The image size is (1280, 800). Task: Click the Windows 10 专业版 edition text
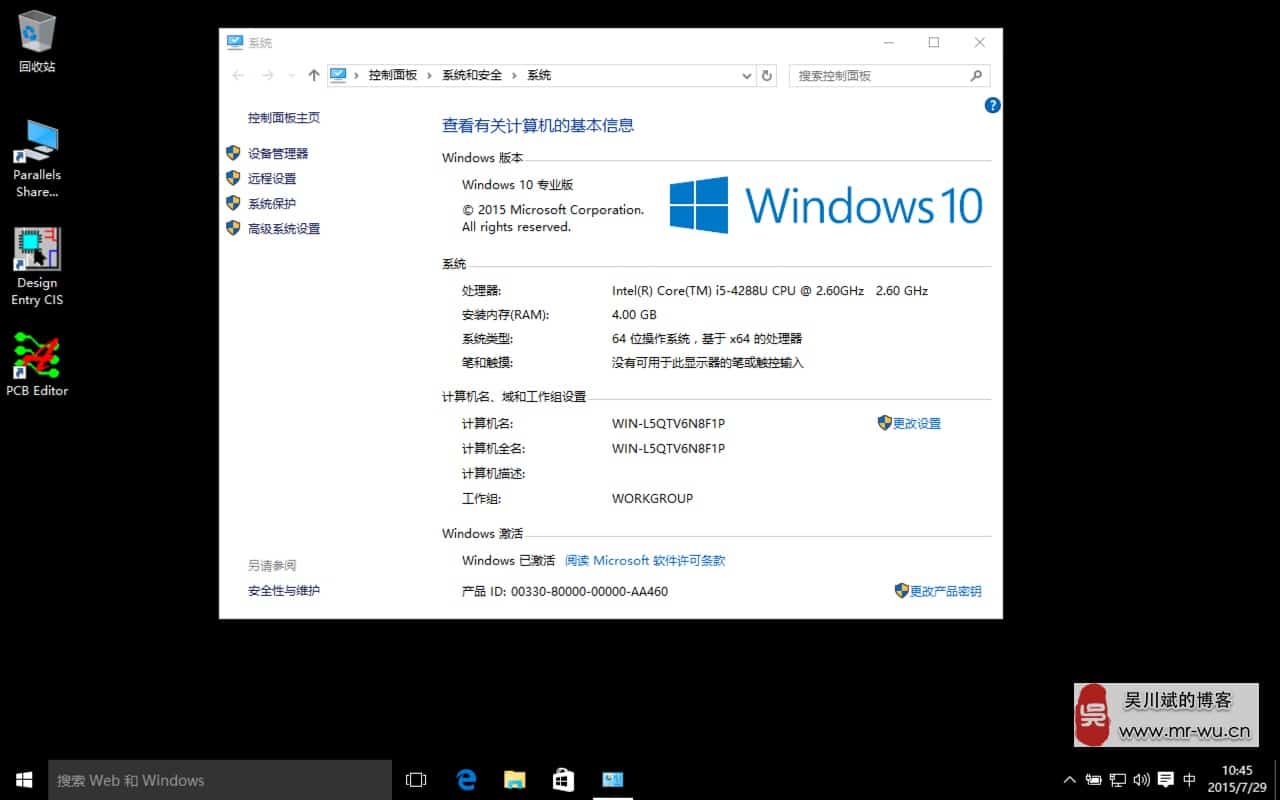pyautogui.click(x=518, y=184)
